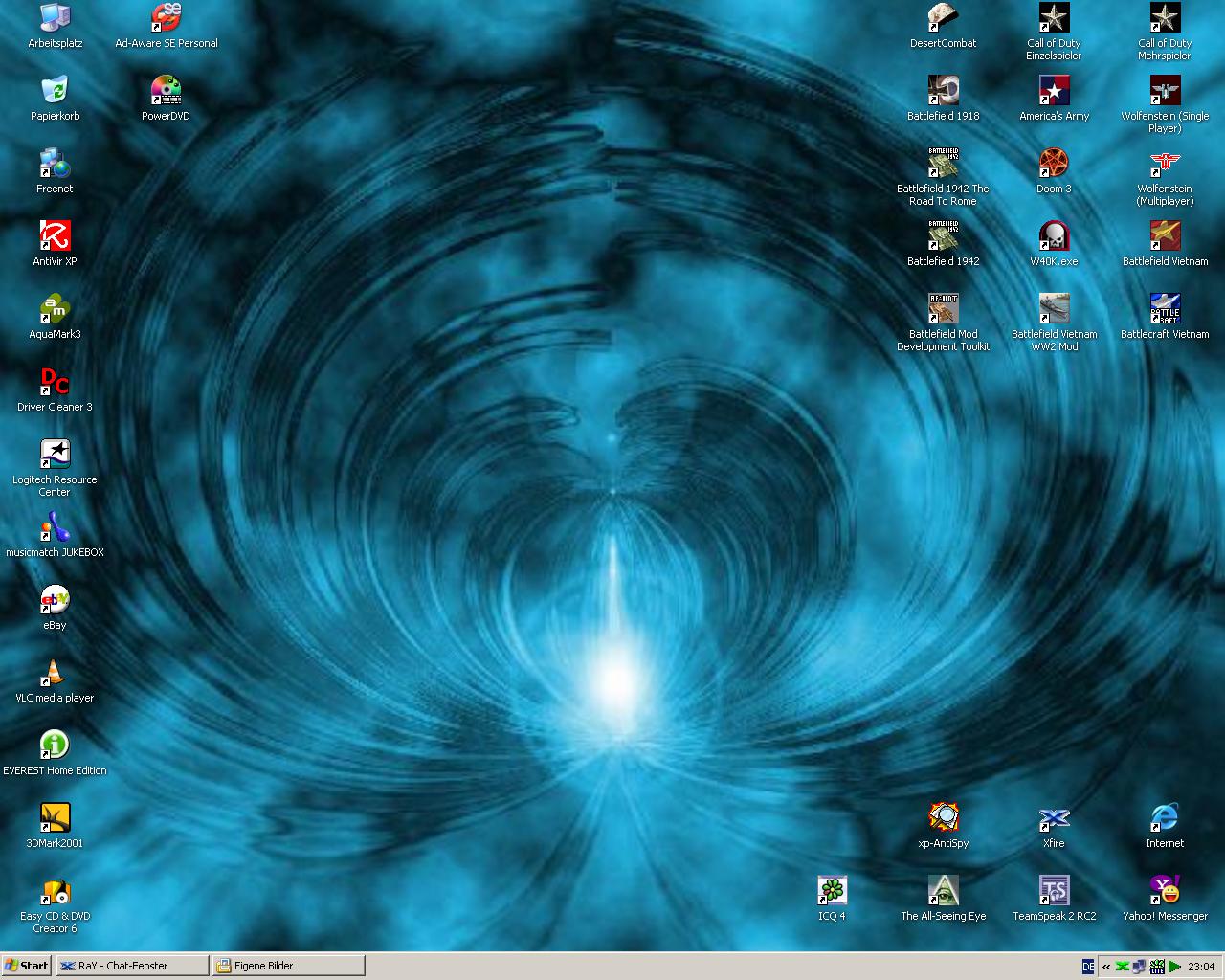Select the Driver Cleaner 3 shortcut
The image size is (1225, 980).
55,383
